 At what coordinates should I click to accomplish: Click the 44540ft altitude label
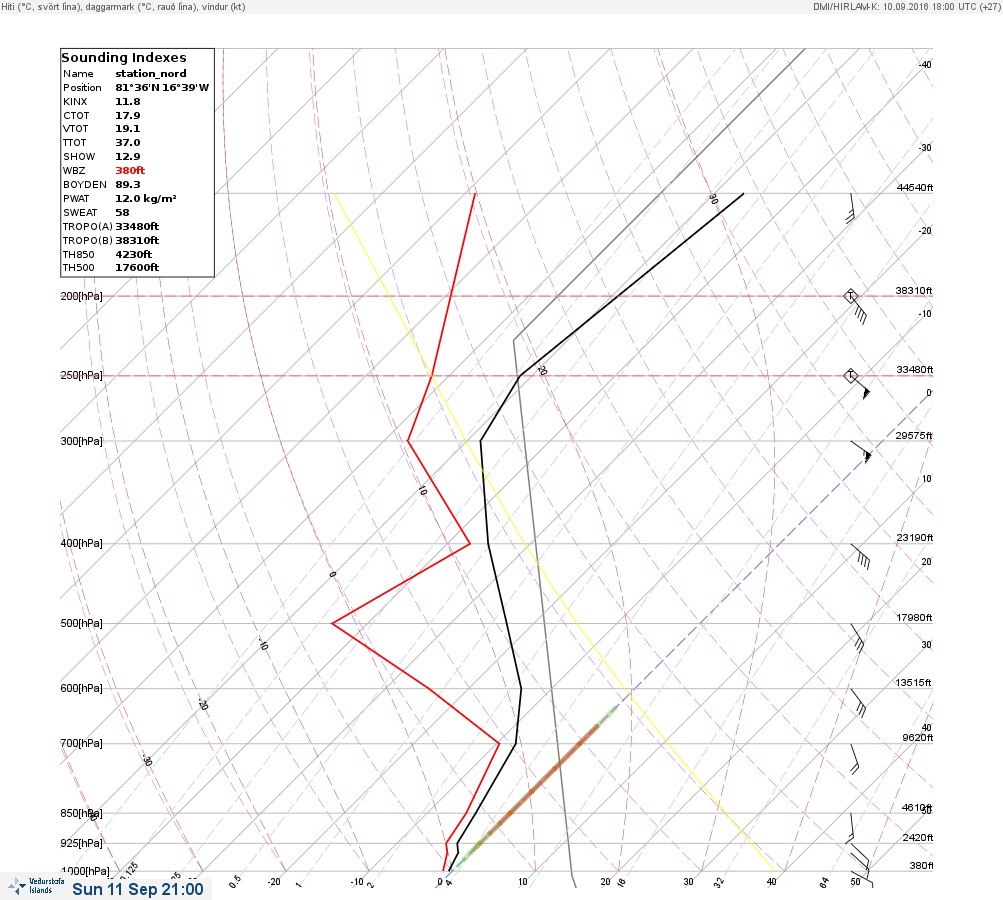point(915,187)
